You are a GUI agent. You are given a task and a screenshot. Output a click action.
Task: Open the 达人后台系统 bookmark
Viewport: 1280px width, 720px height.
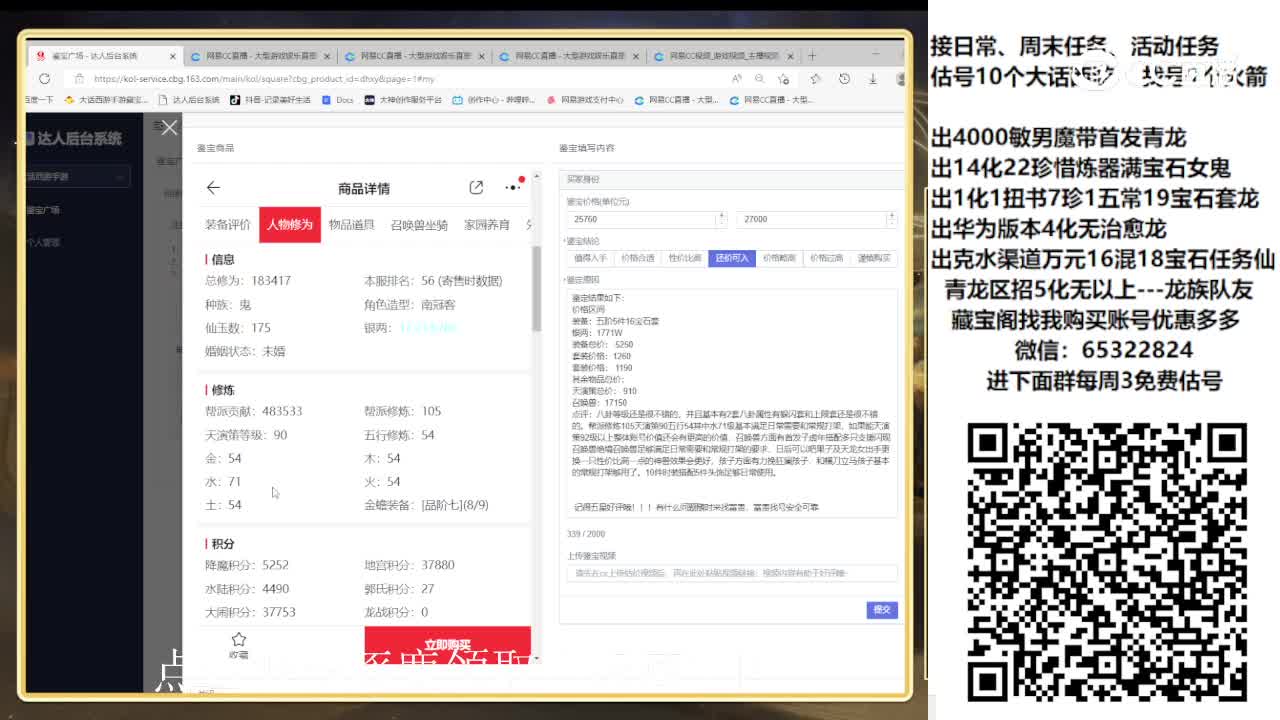188,100
